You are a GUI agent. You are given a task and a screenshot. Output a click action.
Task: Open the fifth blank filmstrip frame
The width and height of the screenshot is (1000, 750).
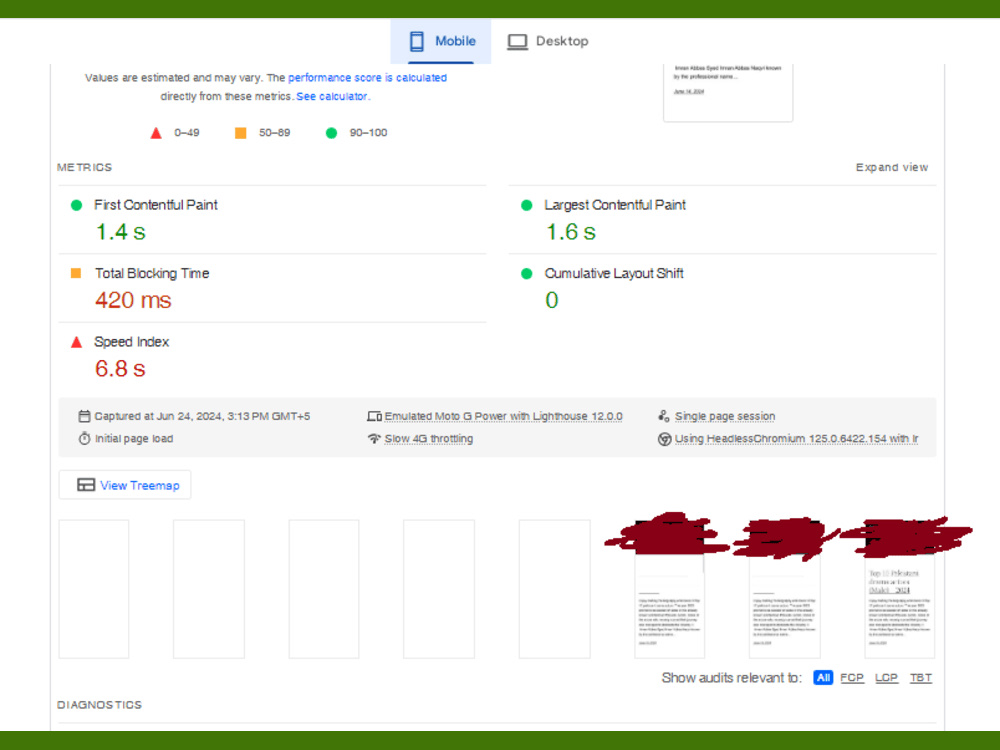(x=554, y=589)
